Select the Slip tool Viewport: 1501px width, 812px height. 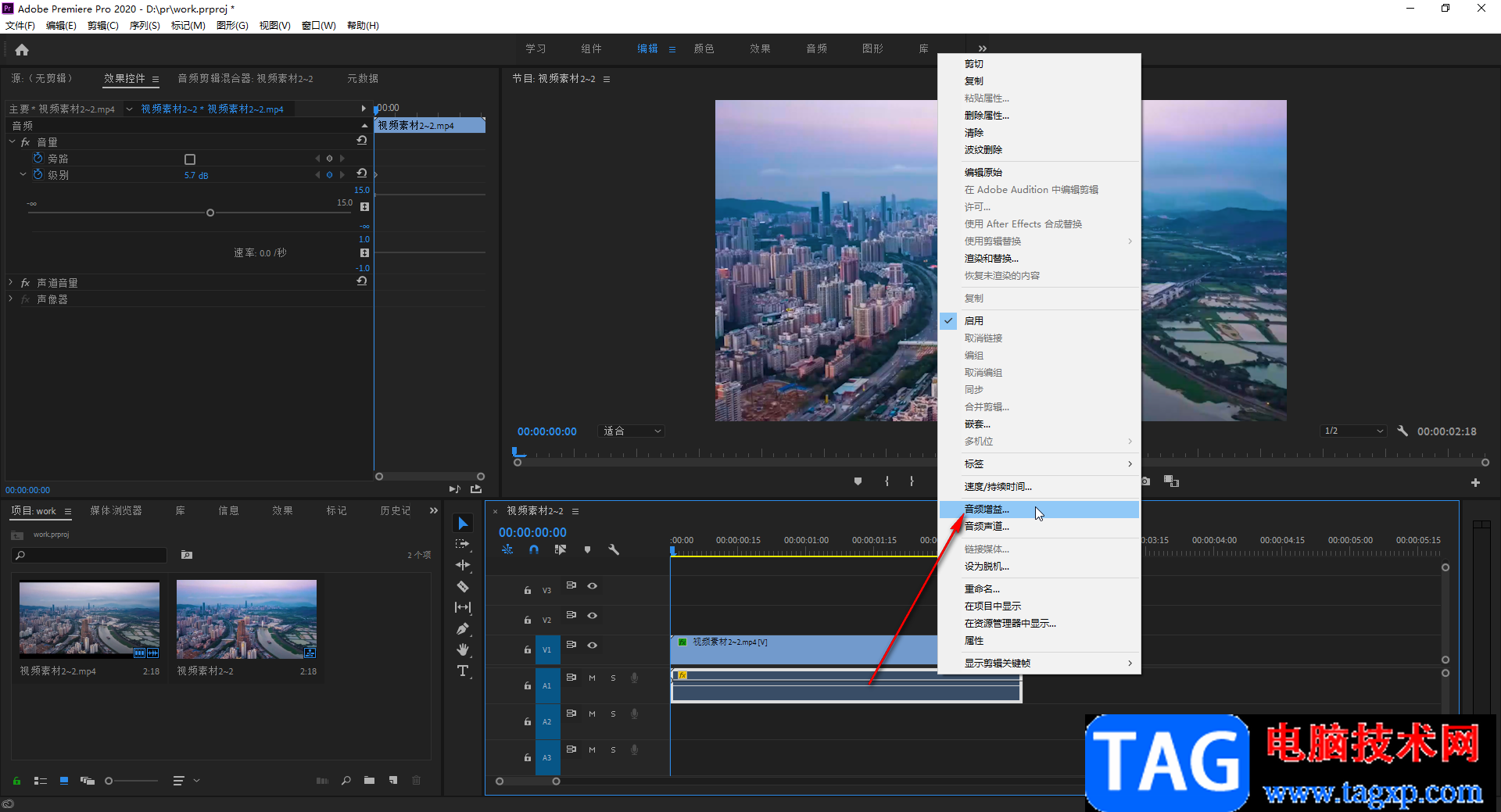coord(463,607)
